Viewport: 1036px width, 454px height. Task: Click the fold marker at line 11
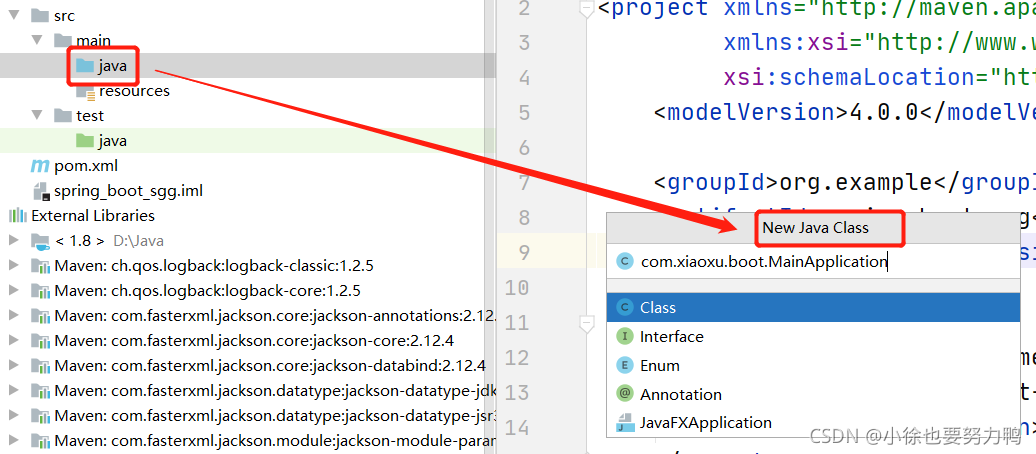(585, 323)
